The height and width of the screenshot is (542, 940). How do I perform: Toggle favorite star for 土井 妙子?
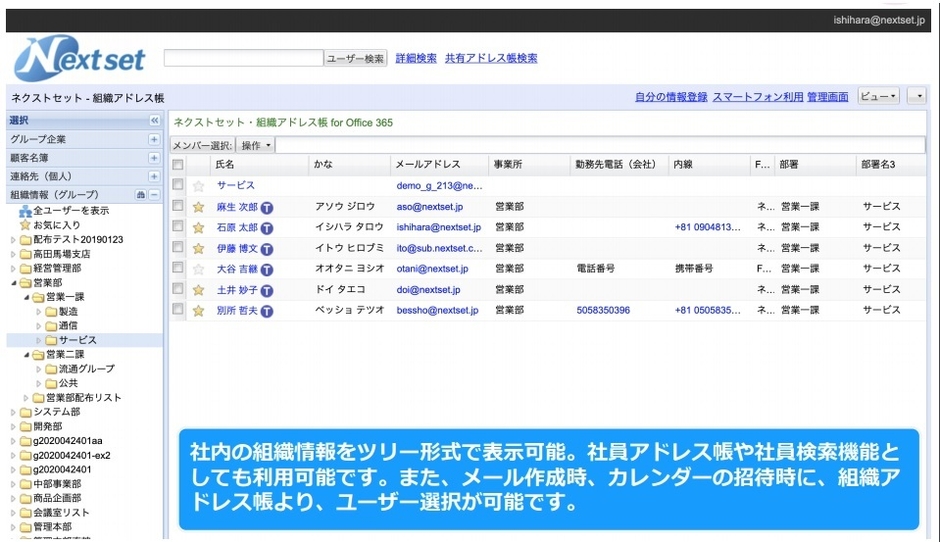coord(198,290)
